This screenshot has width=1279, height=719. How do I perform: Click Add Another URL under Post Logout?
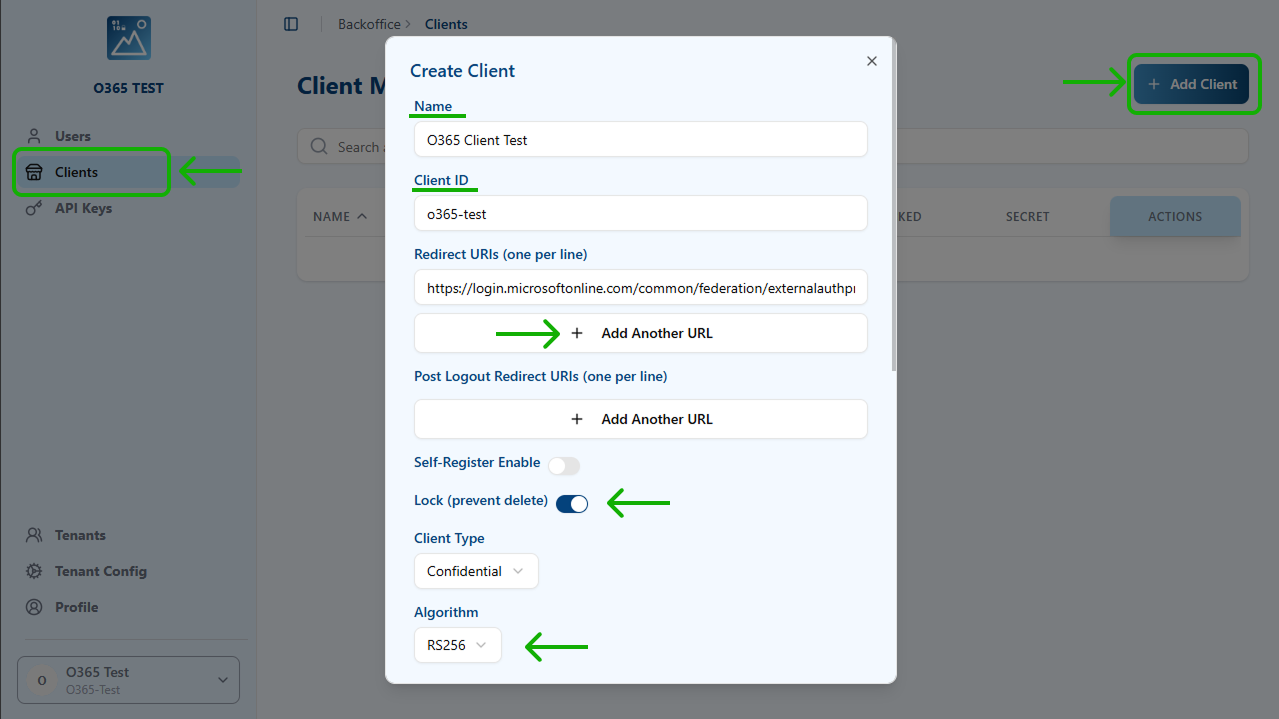point(641,419)
